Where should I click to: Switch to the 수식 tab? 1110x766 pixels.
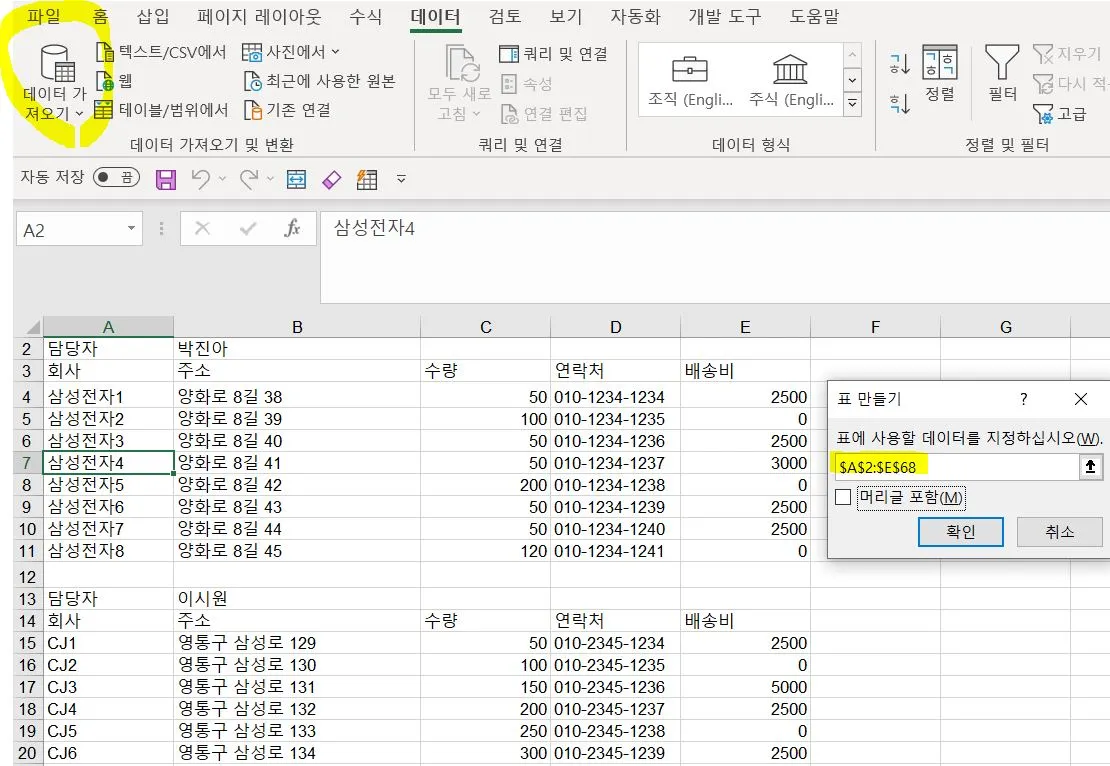366,16
